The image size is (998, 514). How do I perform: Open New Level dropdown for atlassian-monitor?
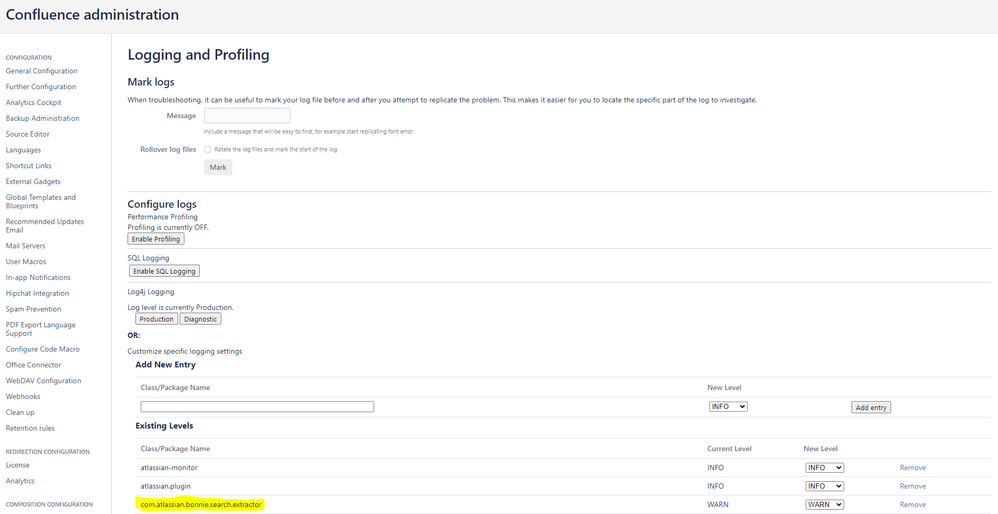pos(824,468)
